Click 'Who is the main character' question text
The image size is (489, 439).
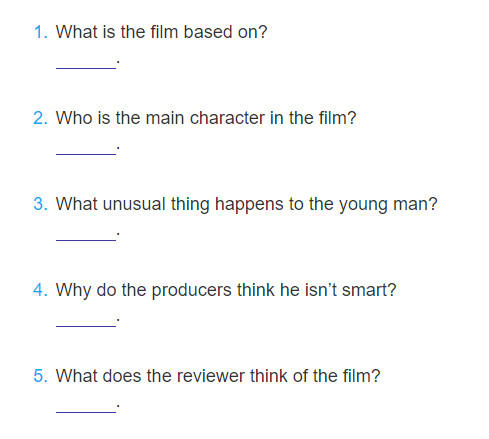tap(206, 118)
